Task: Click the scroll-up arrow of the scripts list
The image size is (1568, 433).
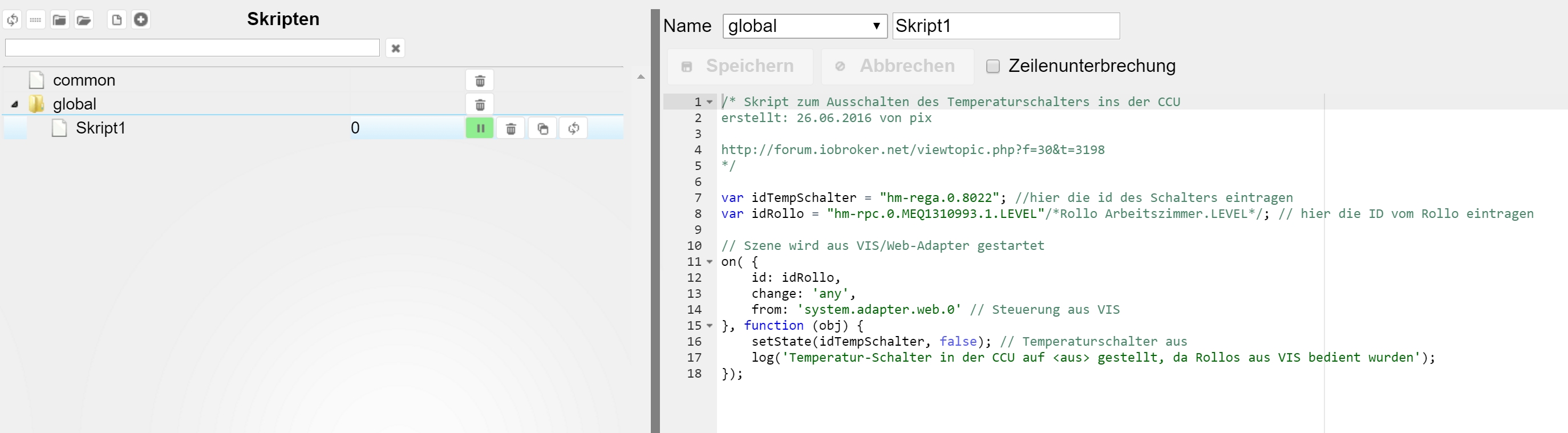Action: [x=641, y=77]
